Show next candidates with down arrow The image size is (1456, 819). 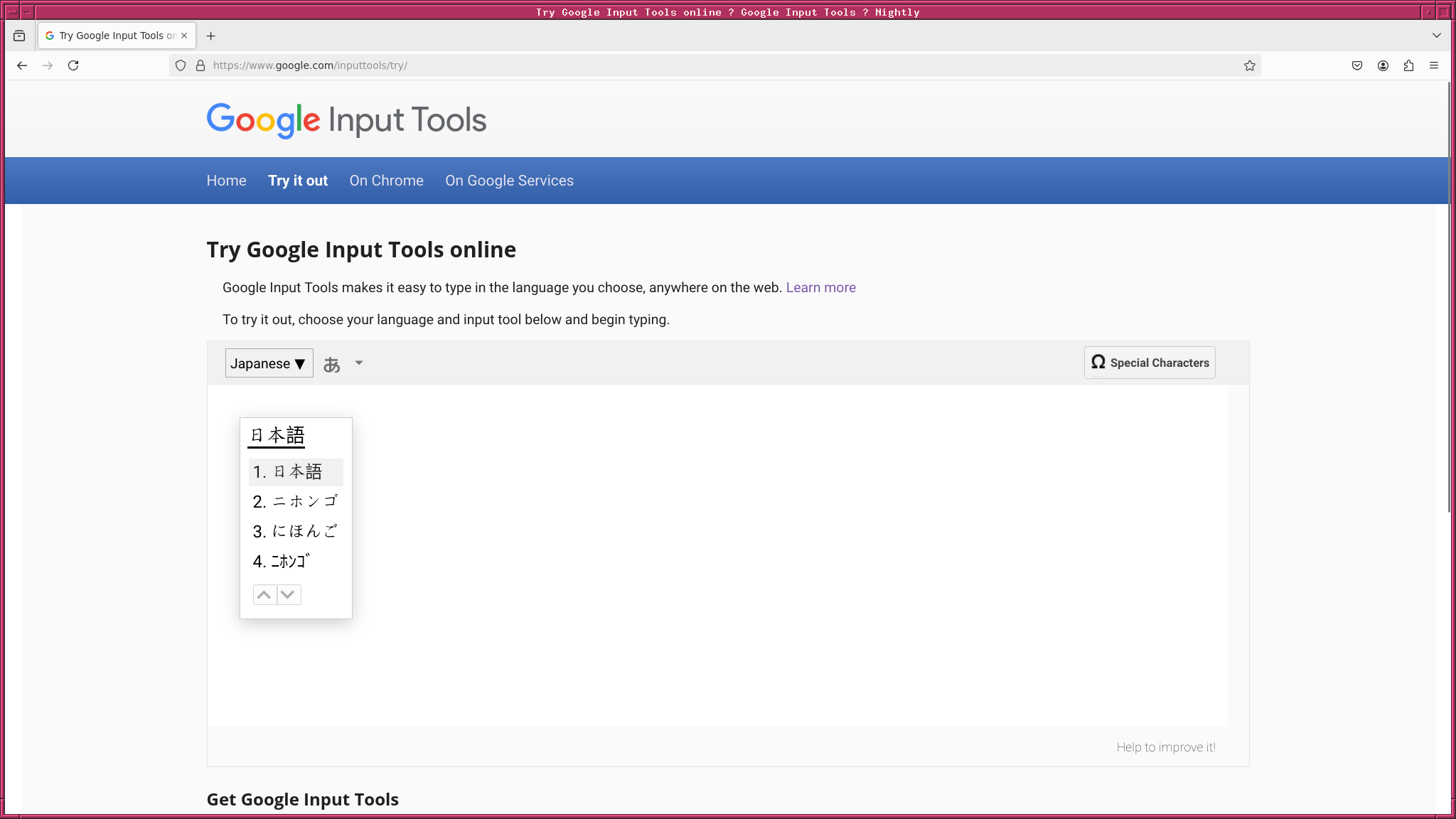(x=288, y=594)
